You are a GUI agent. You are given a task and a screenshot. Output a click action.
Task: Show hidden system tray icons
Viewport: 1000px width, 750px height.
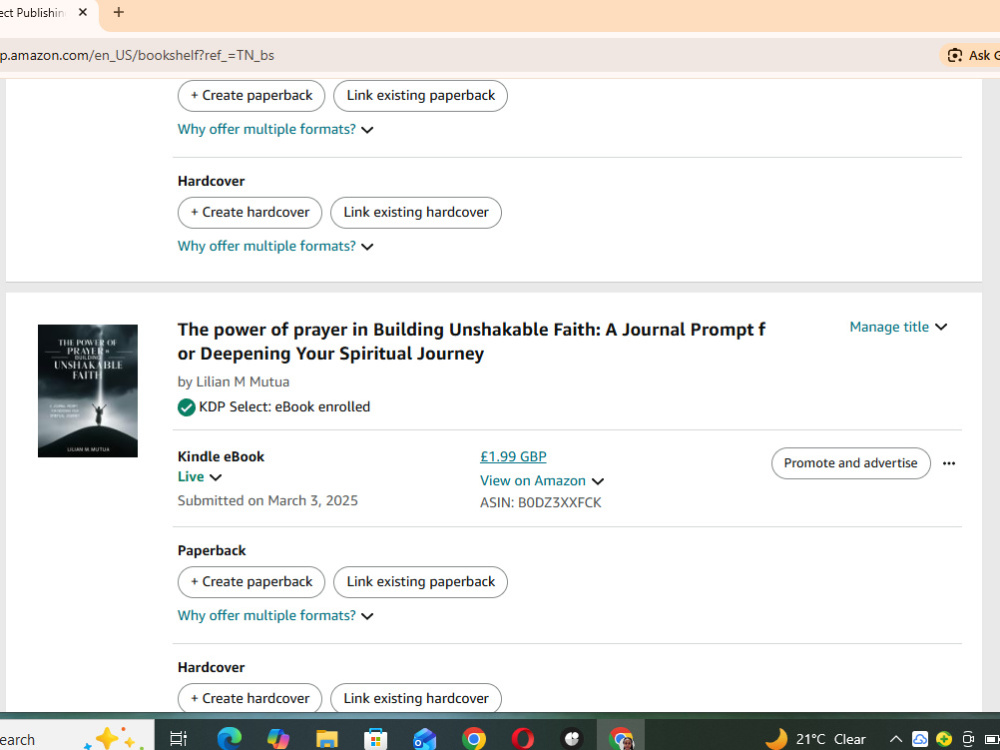[x=895, y=739]
